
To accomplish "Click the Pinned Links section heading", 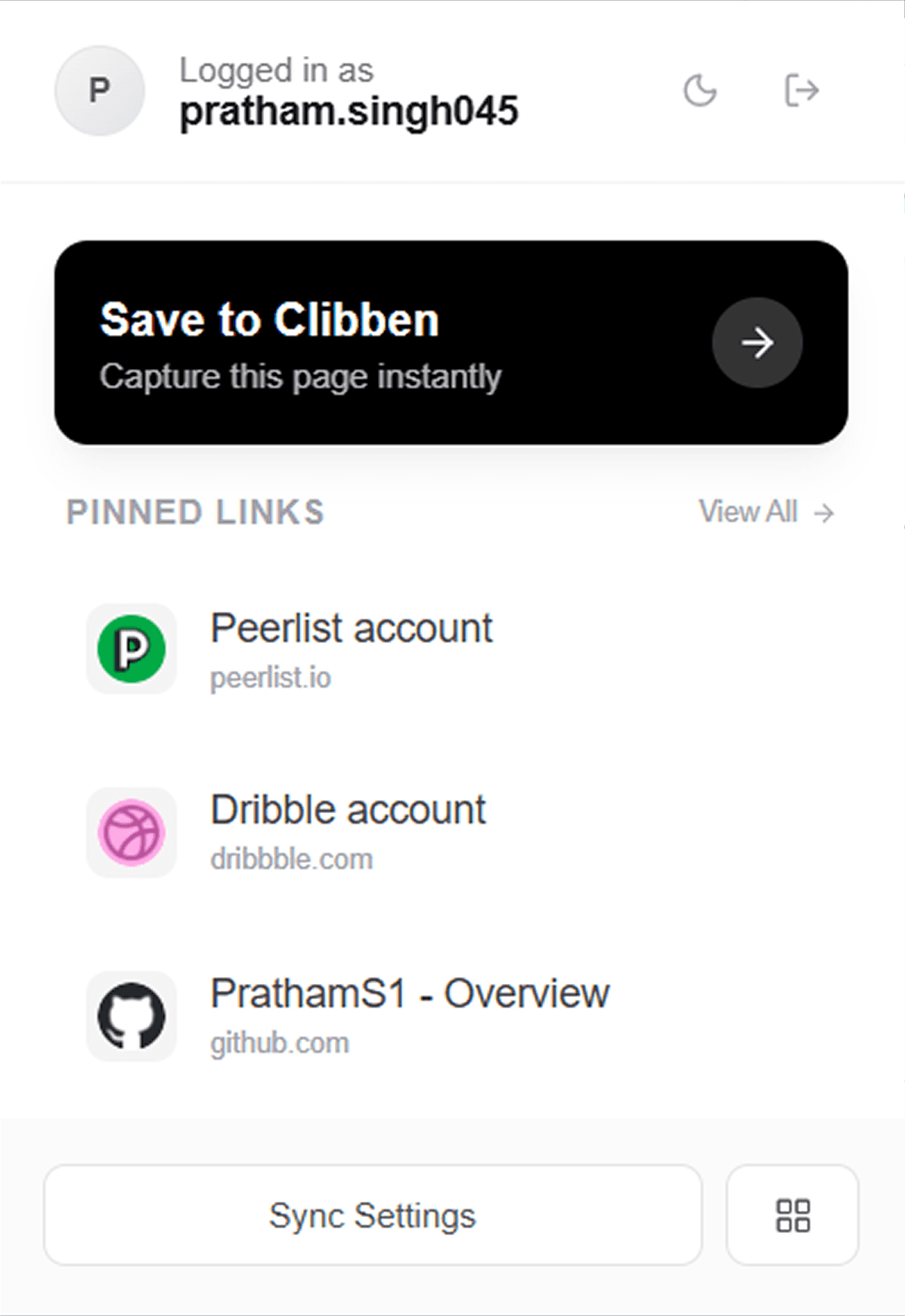I will point(195,512).
